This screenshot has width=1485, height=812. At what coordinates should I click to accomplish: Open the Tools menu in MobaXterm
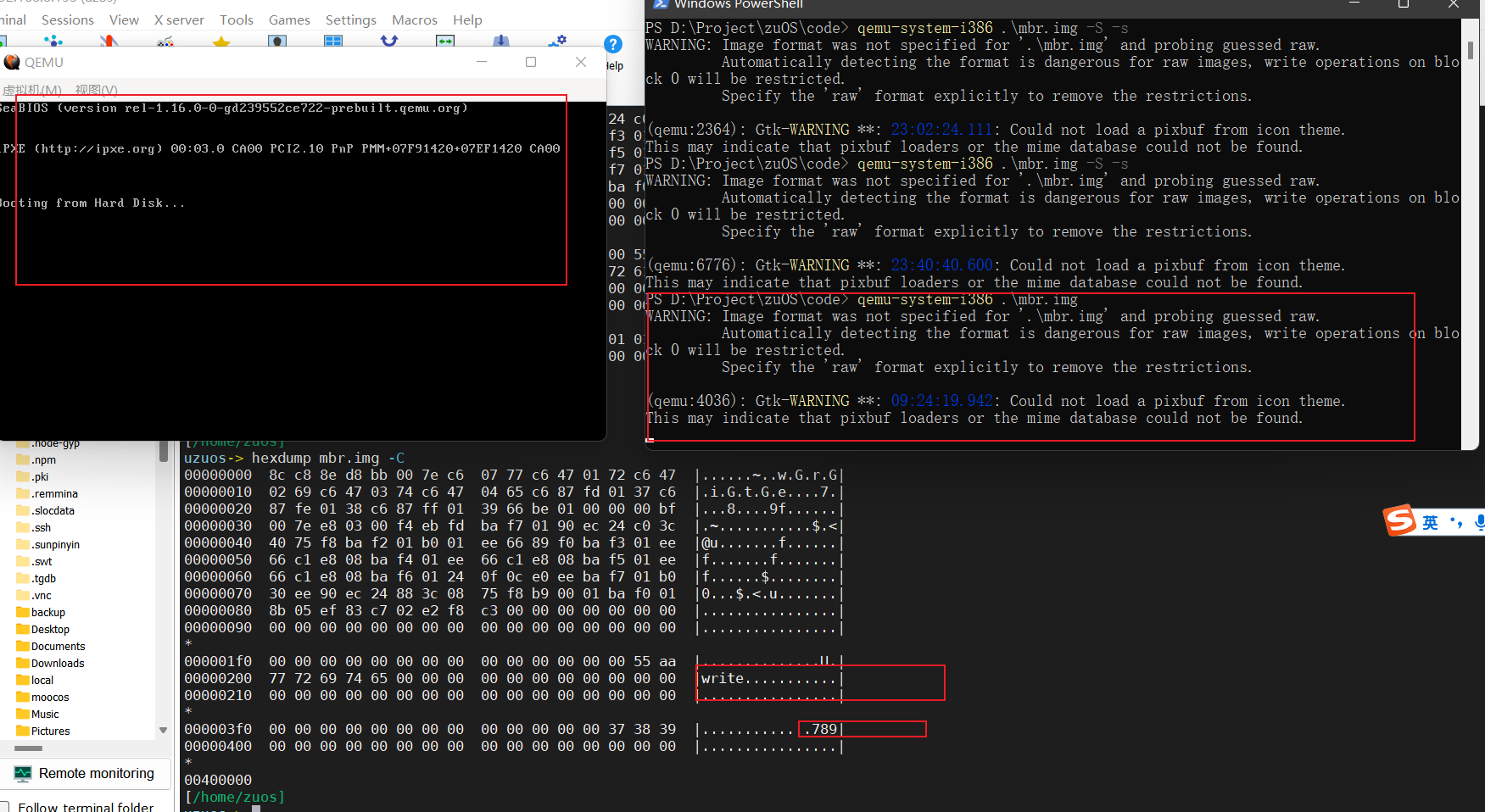[x=237, y=19]
